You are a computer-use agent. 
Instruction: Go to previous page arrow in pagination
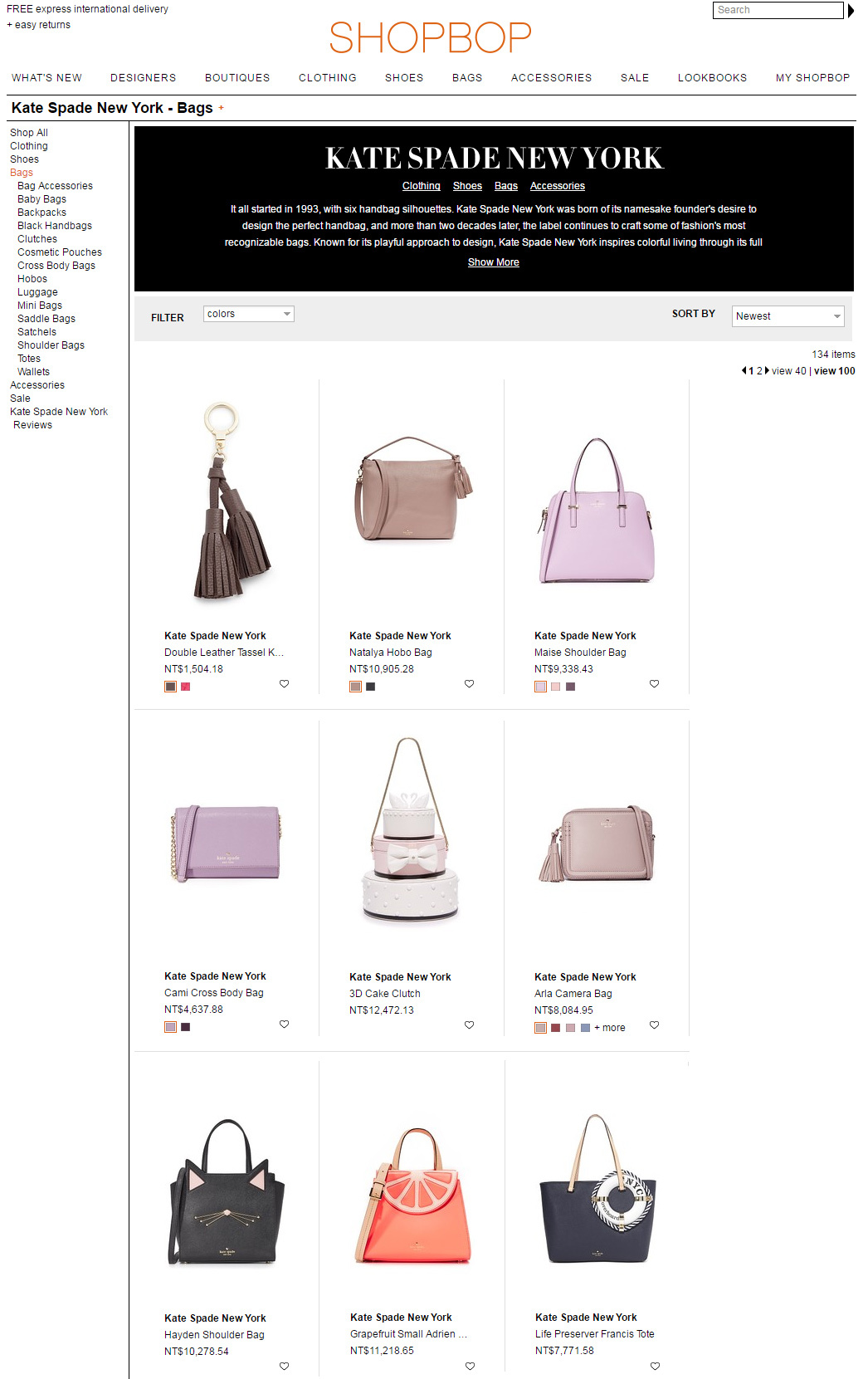[x=744, y=371]
